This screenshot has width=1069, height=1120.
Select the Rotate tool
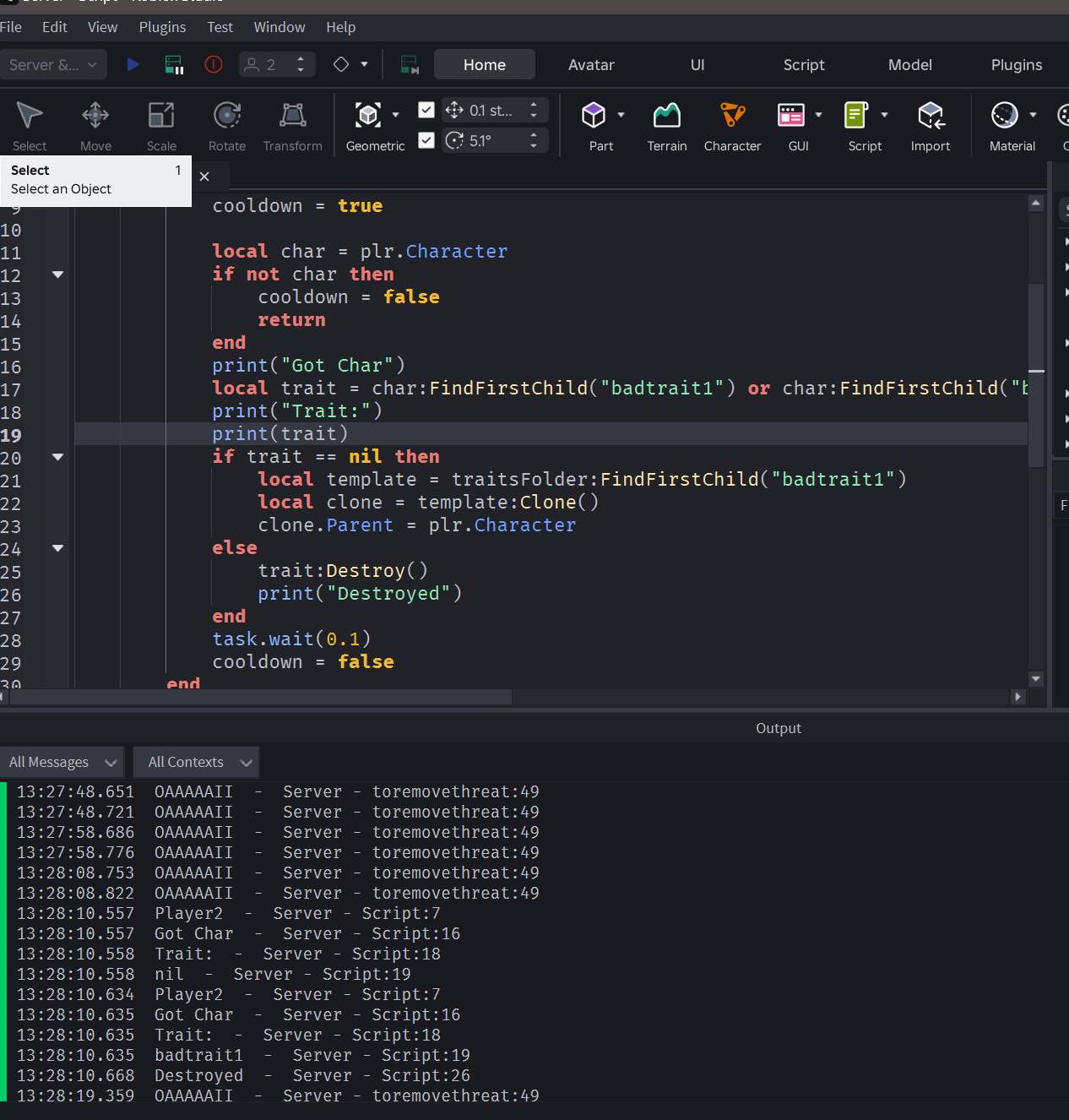tap(227, 125)
